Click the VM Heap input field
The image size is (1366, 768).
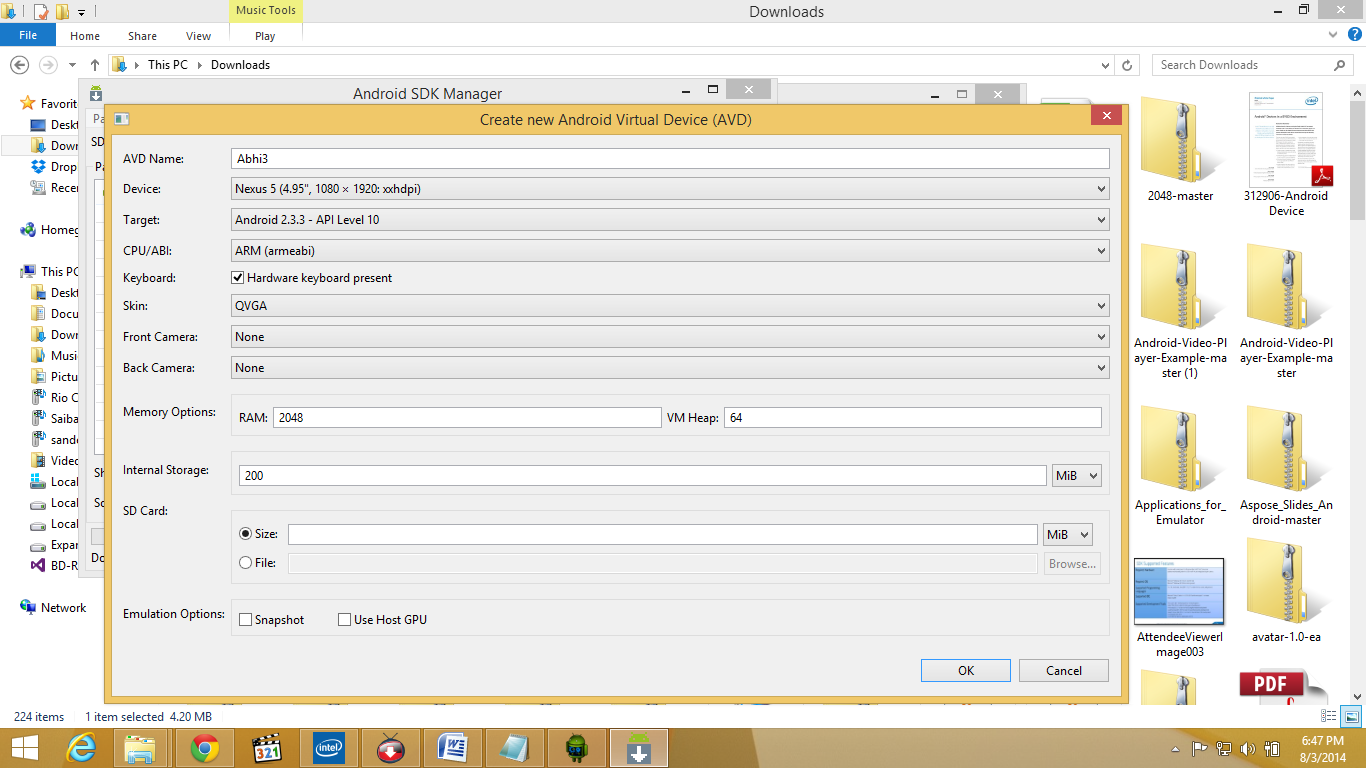pyautogui.click(x=913, y=418)
